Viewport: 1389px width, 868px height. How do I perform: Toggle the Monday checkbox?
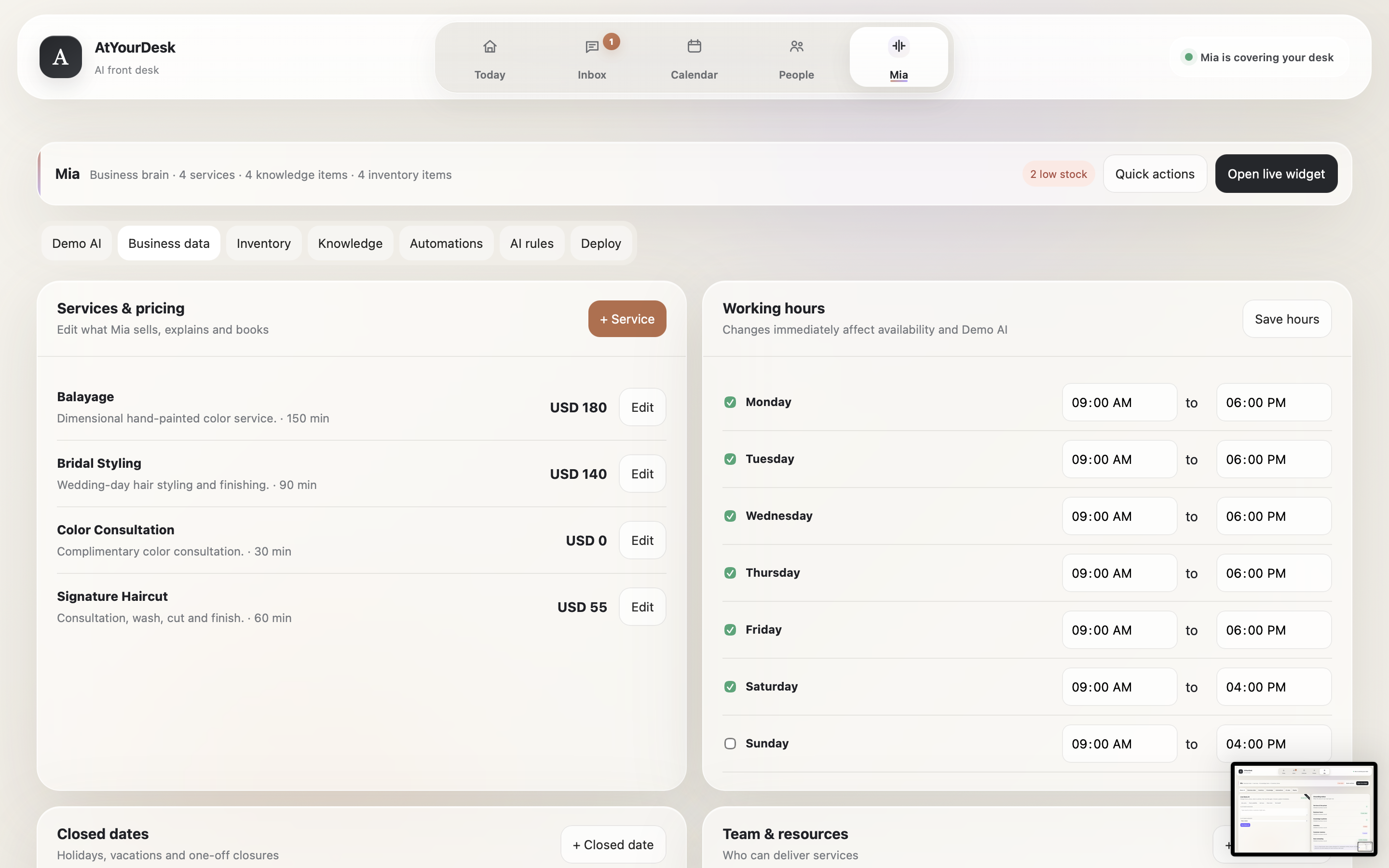[x=730, y=402]
